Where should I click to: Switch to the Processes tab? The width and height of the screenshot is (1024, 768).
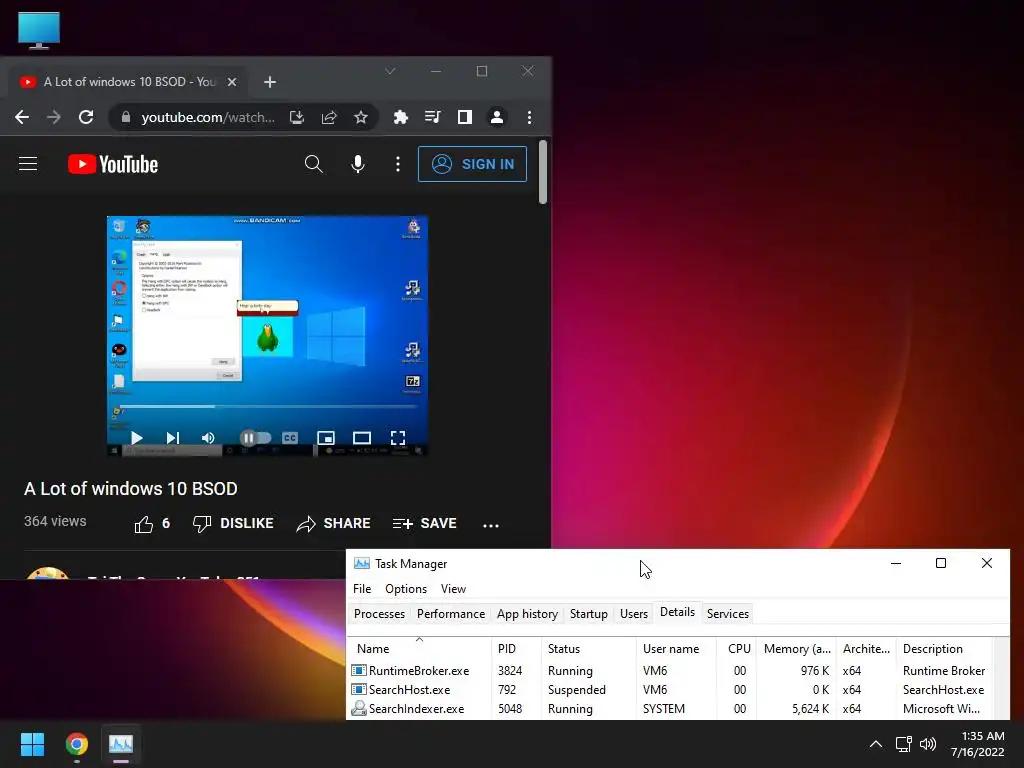(379, 614)
